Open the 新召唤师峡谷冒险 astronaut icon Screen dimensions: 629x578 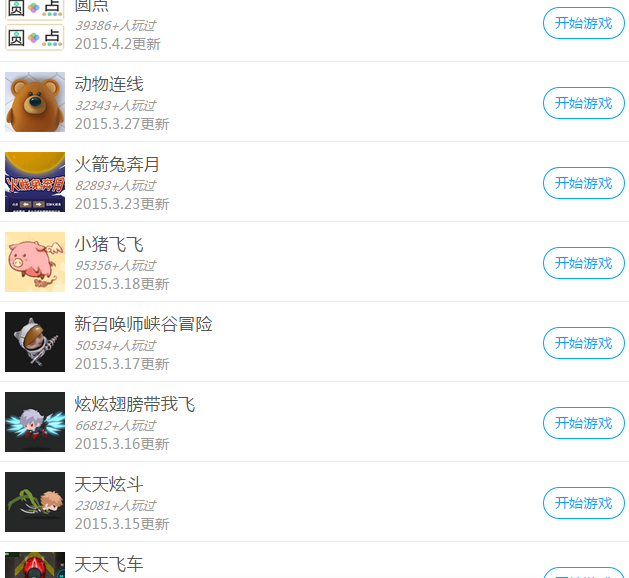(x=35, y=342)
